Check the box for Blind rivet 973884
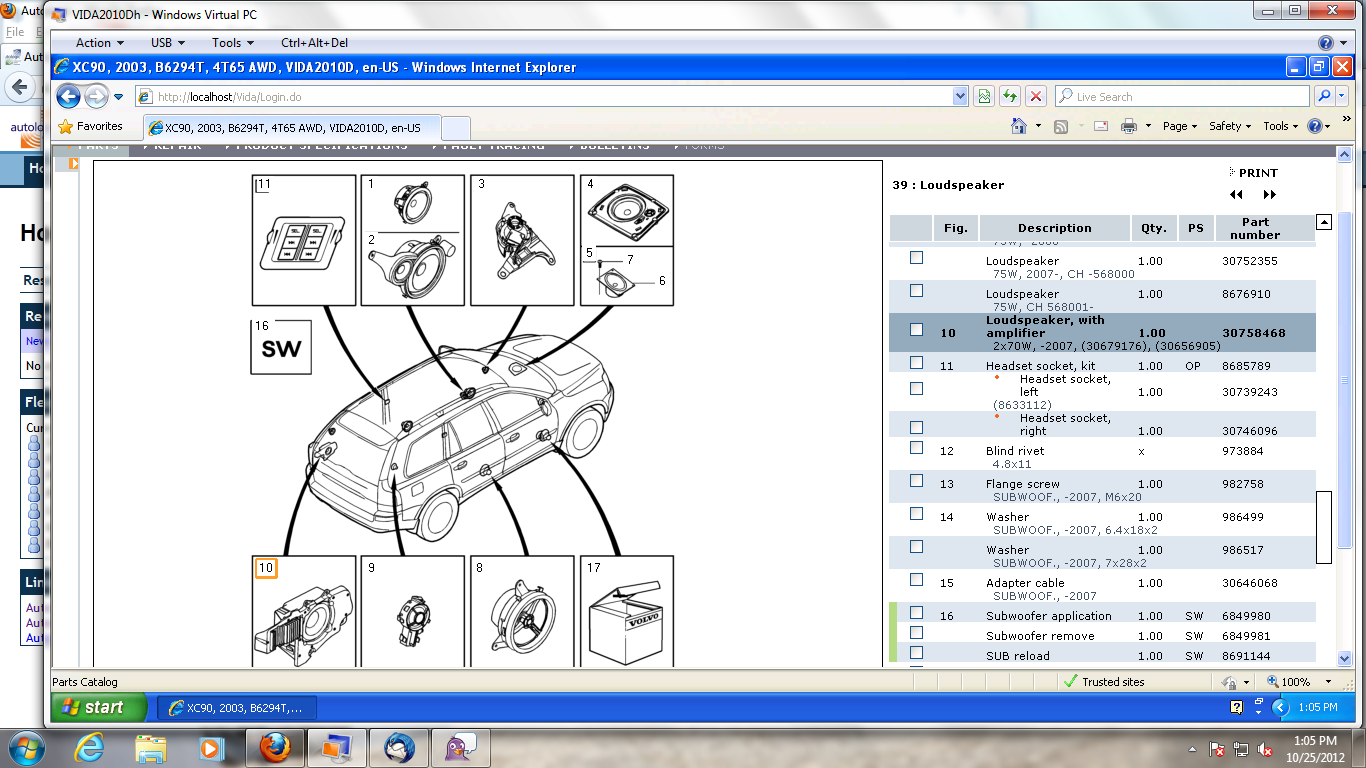The height and width of the screenshot is (768, 1366). (916, 448)
